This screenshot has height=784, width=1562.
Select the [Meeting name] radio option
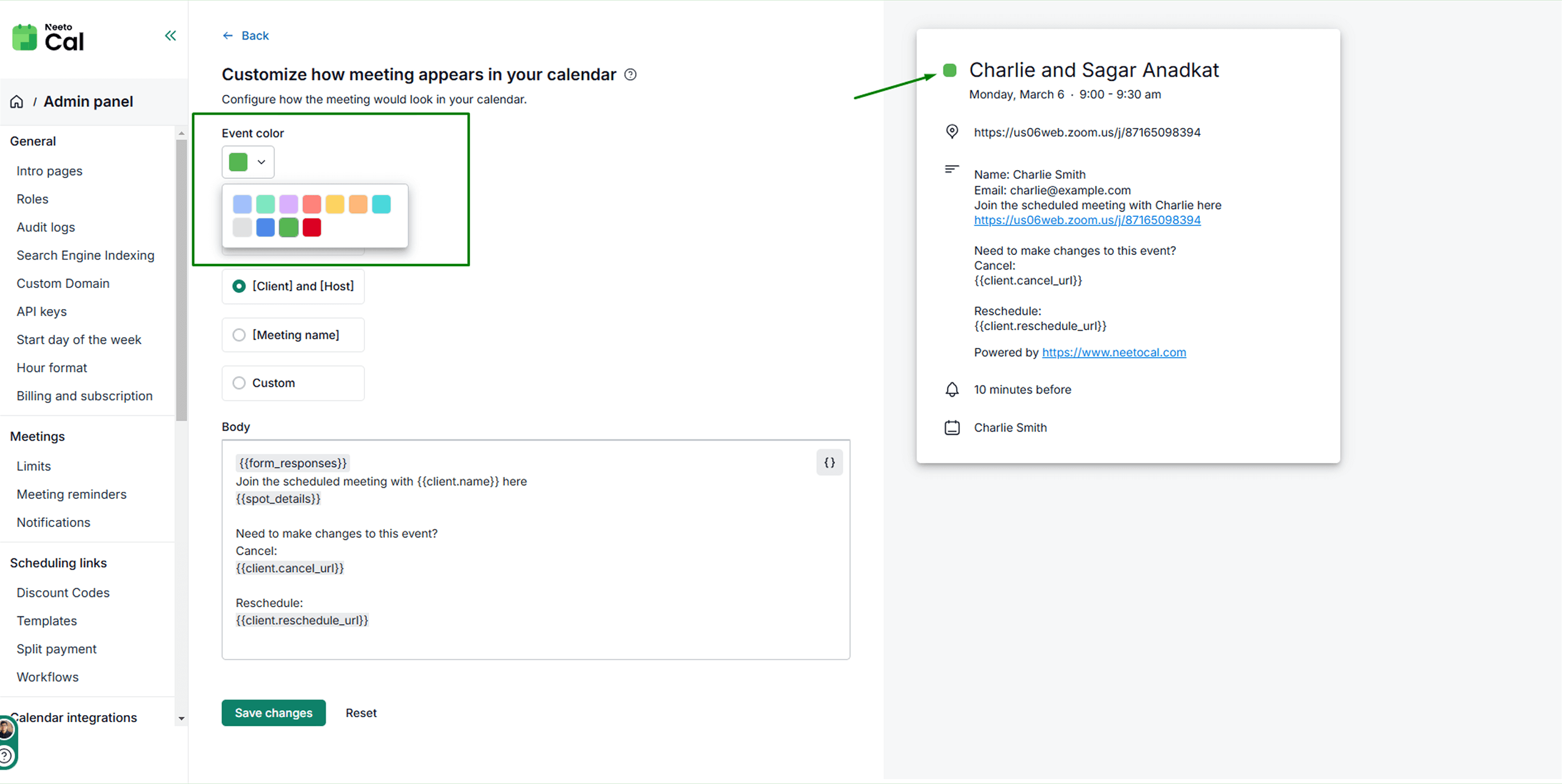[240, 335]
